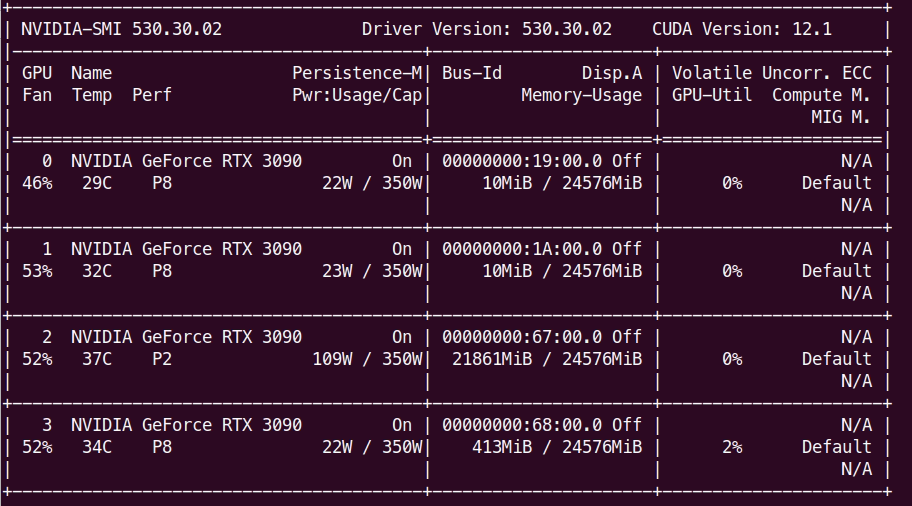
Task: Click the 413MiB / 24576MiB memory usage
Action: pyautogui.click(x=557, y=447)
